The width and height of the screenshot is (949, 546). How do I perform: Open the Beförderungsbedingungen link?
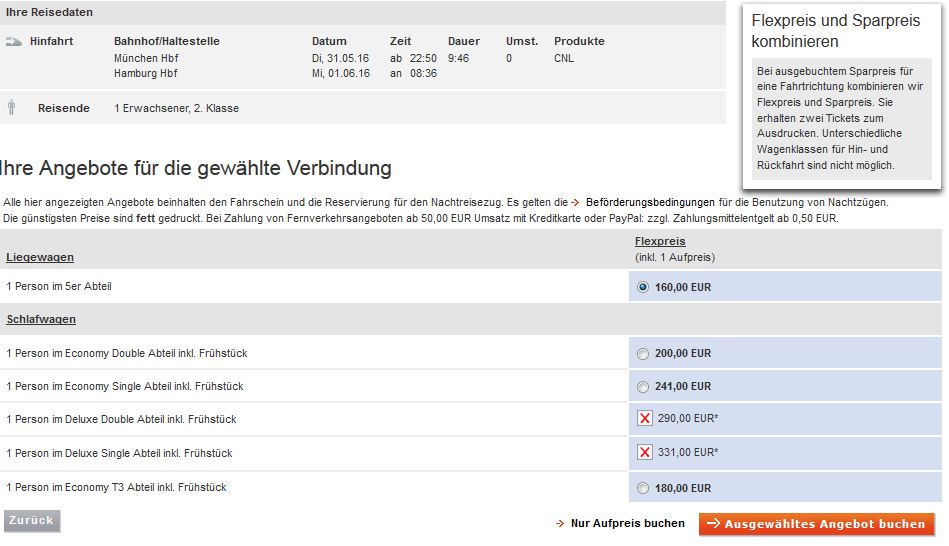(650, 203)
